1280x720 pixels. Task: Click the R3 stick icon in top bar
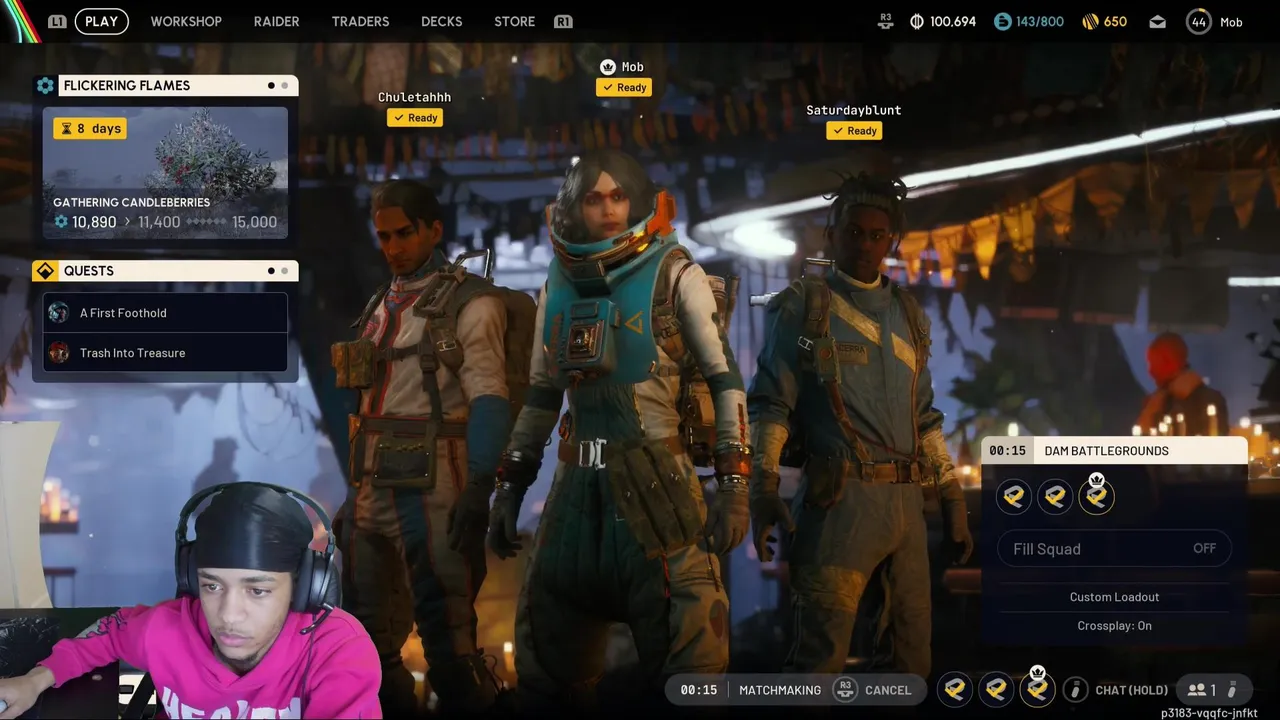coord(886,19)
